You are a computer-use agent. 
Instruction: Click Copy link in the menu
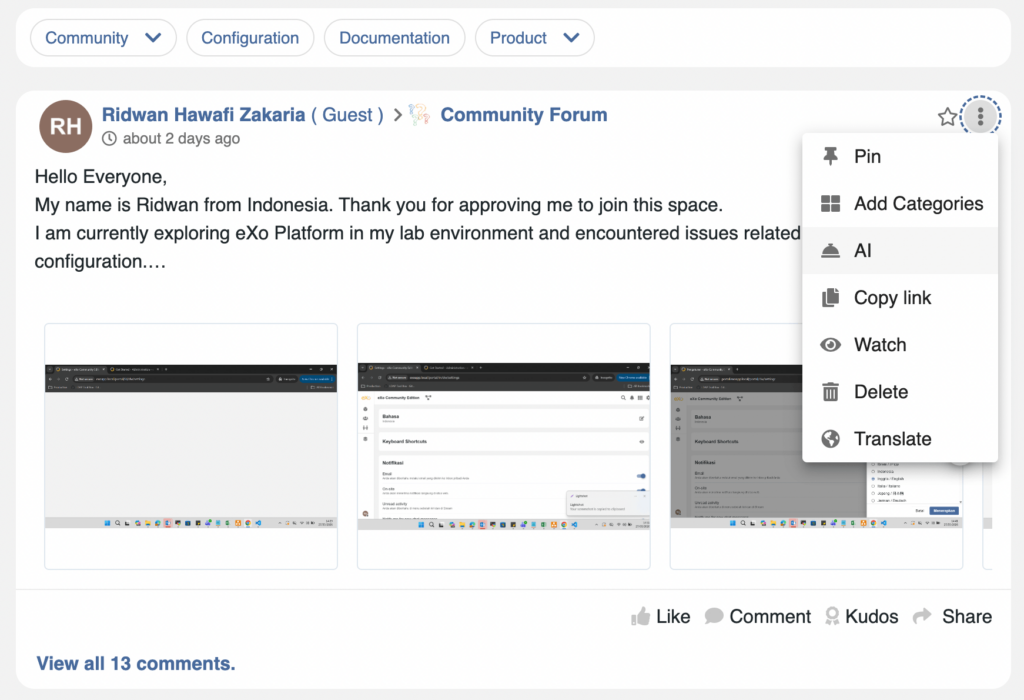(891, 298)
